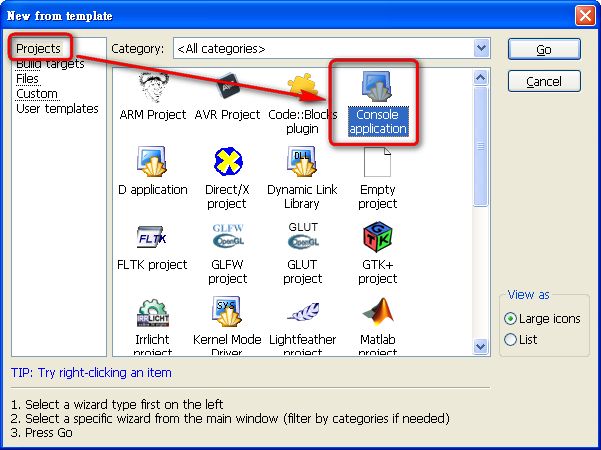Select the Console application icon

pyautogui.click(x=378, y=87)
